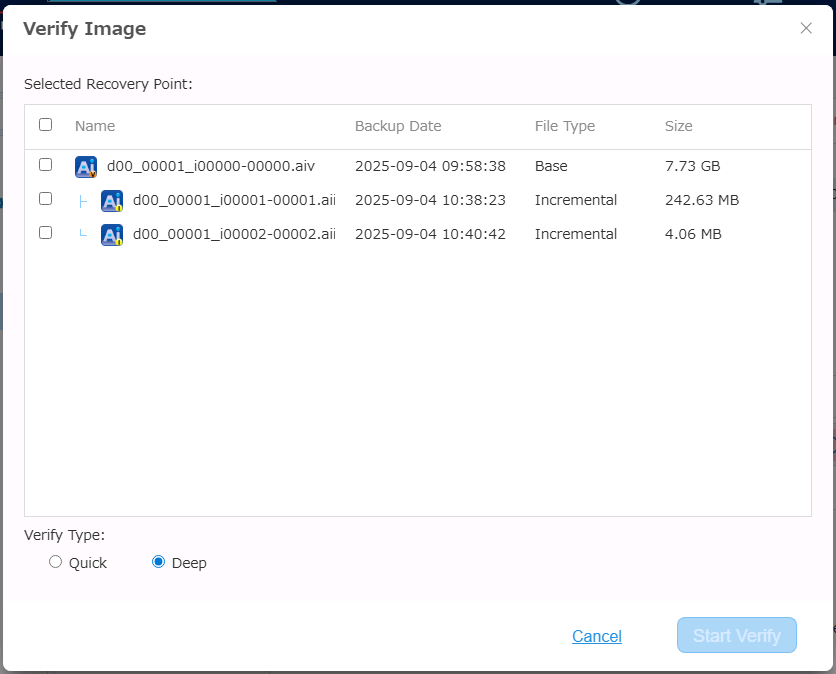Image resolution: width=836 pixels, height=674 pixels.
Task: Check the box for the 242.63 MB incremental
Action: pyautogui.click(x=45, y=199)
